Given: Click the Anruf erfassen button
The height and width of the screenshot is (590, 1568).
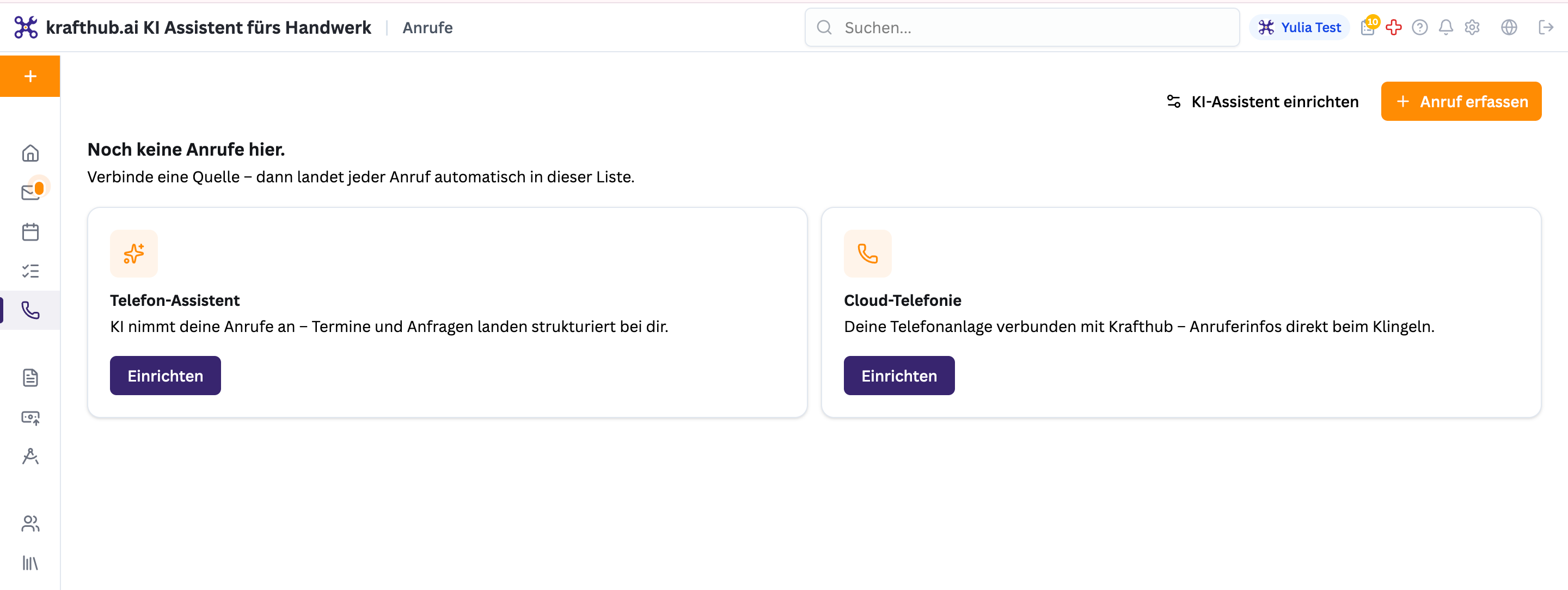Looking at the screenshot, I should 1461,102.
